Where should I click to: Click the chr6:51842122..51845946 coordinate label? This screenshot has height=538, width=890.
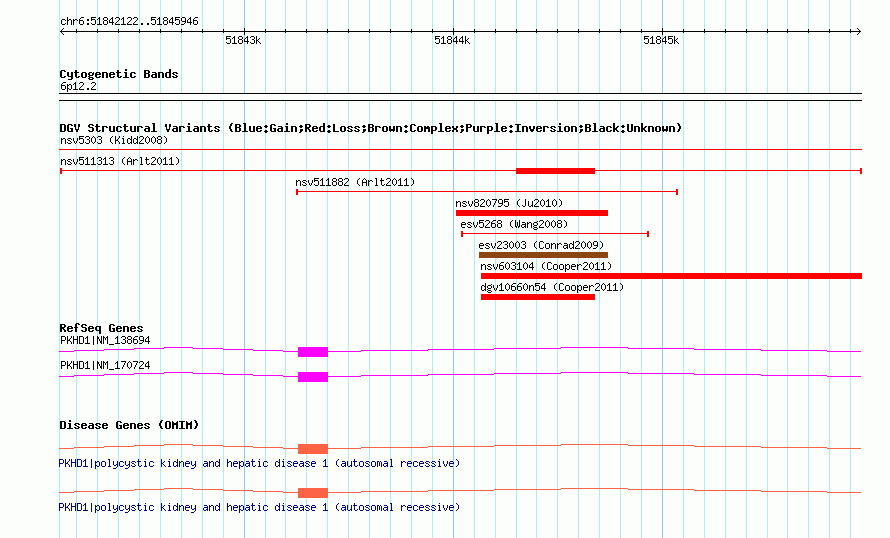point(129,21)
